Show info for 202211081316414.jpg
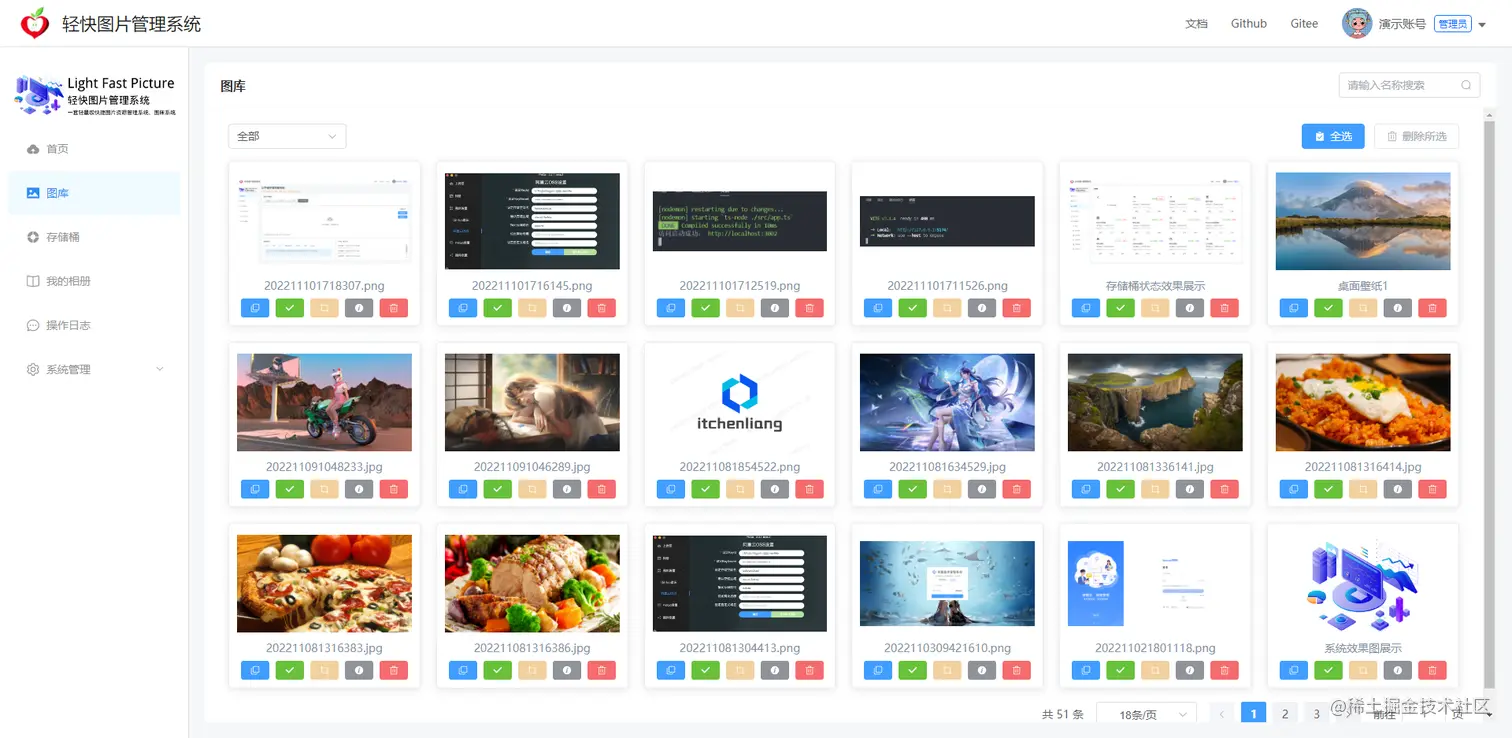 (1398, 489)
